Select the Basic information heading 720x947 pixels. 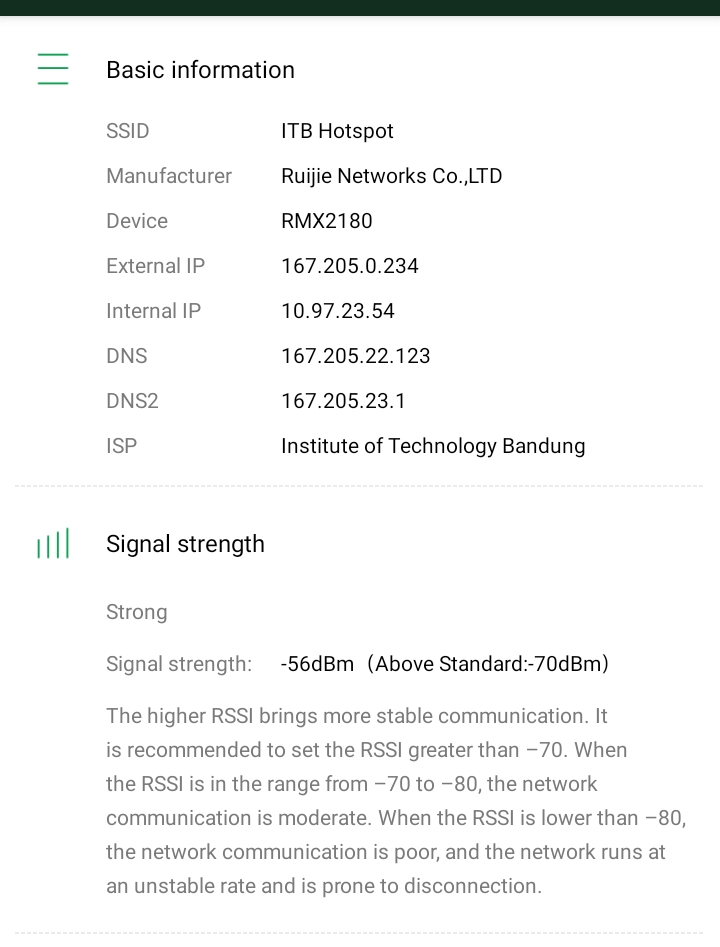[x=200, y=70]
